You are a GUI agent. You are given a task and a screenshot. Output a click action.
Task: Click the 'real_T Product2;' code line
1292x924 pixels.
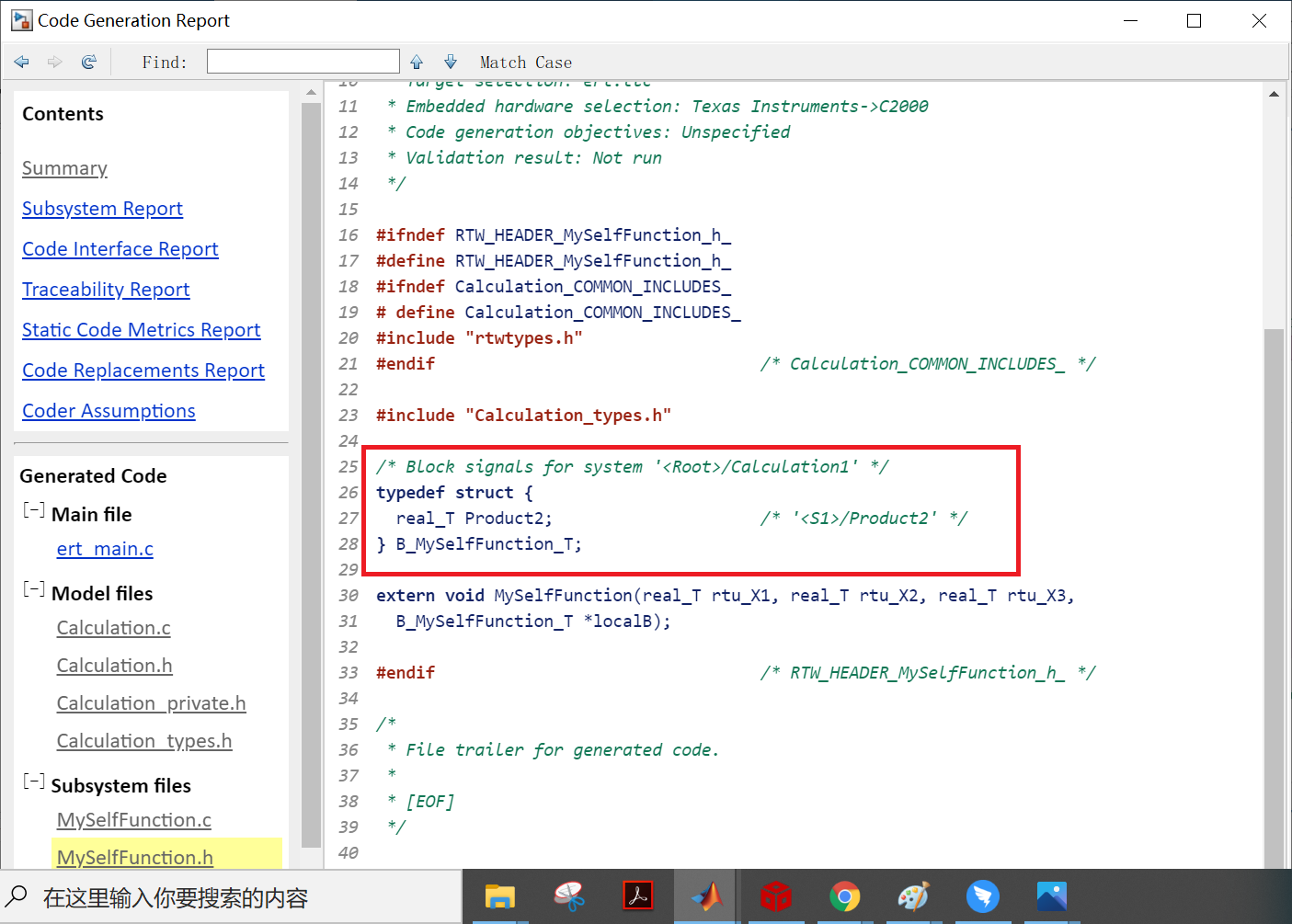pos(474,519)
